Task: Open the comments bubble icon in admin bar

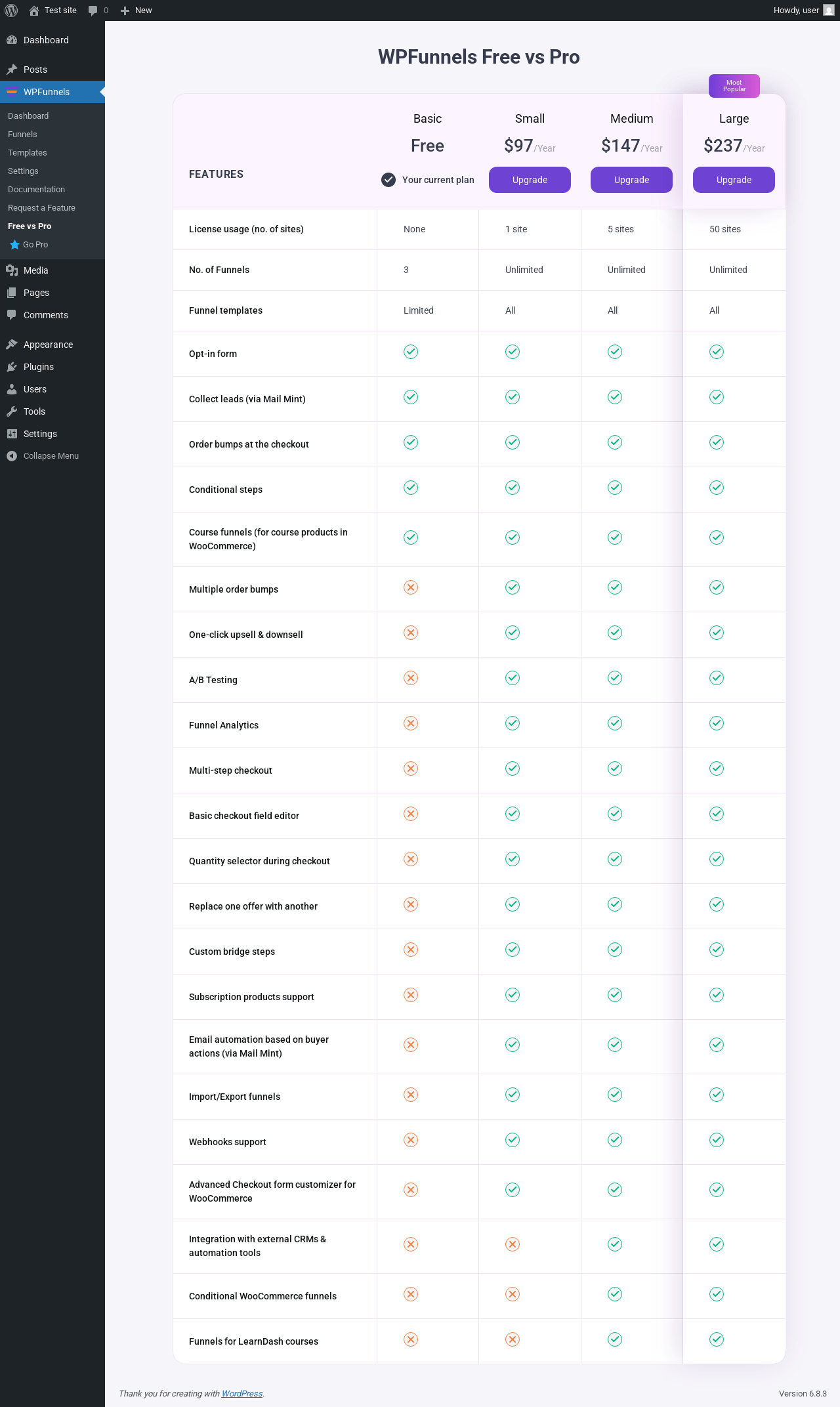Action: 93,10
